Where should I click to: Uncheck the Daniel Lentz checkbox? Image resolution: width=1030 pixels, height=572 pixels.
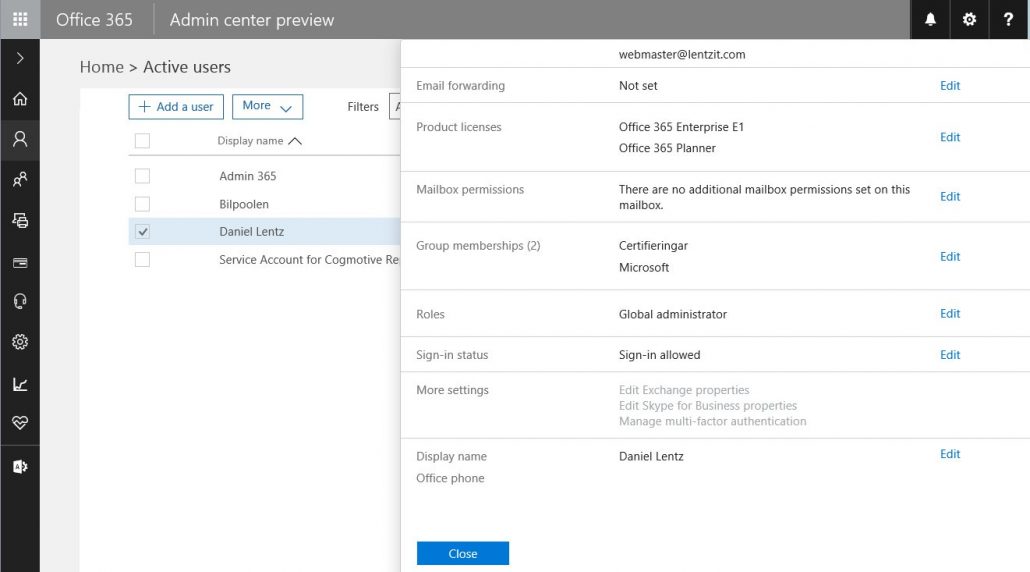pos(142,232)
